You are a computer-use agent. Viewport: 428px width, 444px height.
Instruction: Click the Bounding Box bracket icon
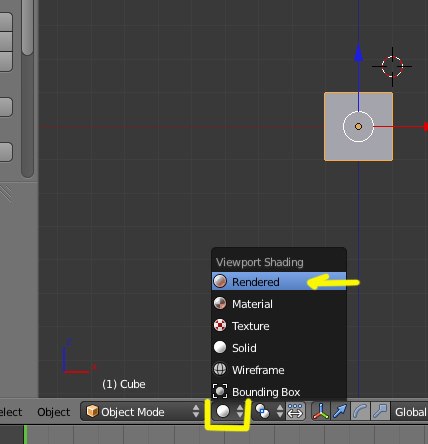pyautogui.click(x=220, y=391)
